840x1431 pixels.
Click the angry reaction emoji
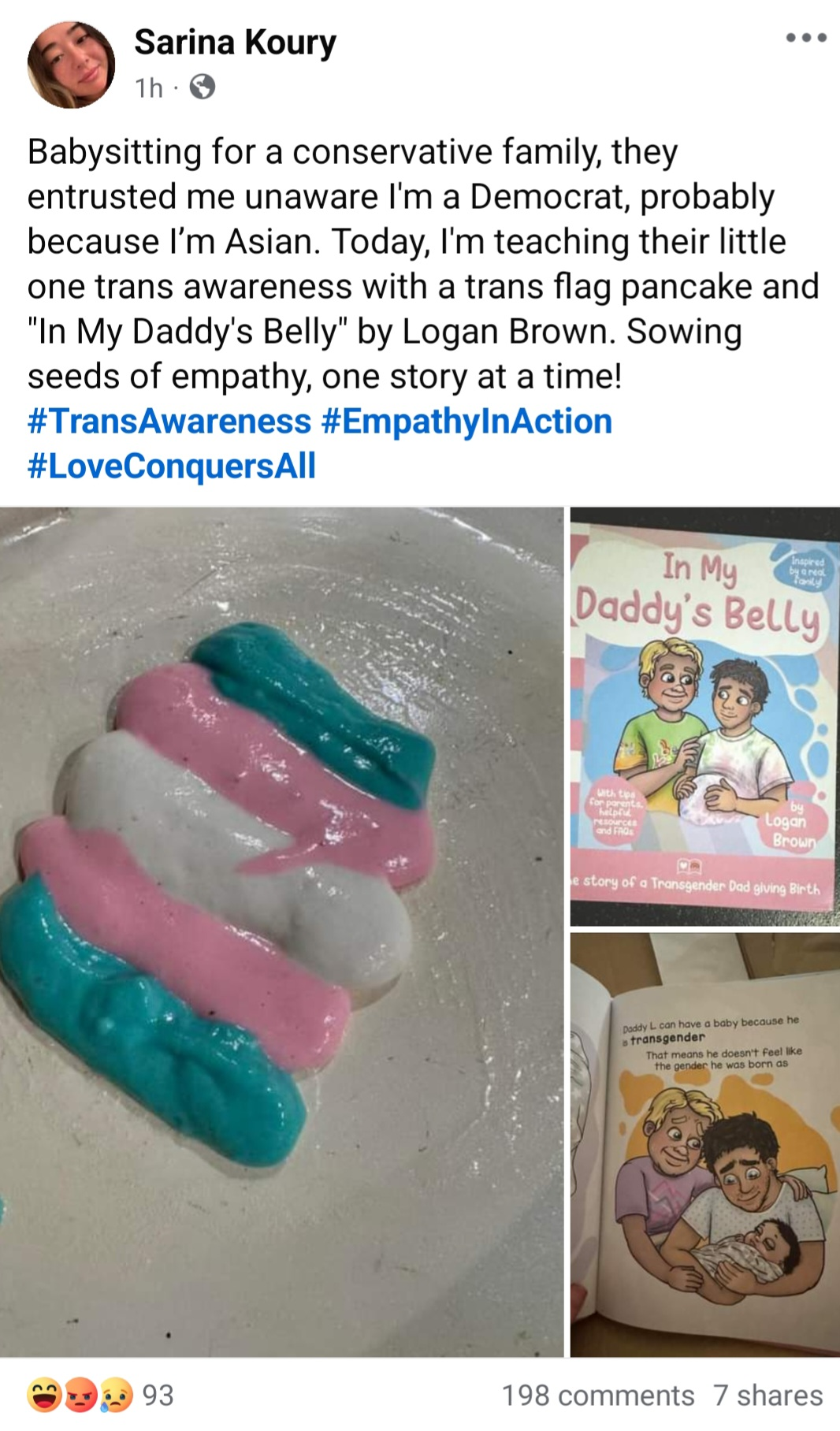click(x=80, y=1395)
